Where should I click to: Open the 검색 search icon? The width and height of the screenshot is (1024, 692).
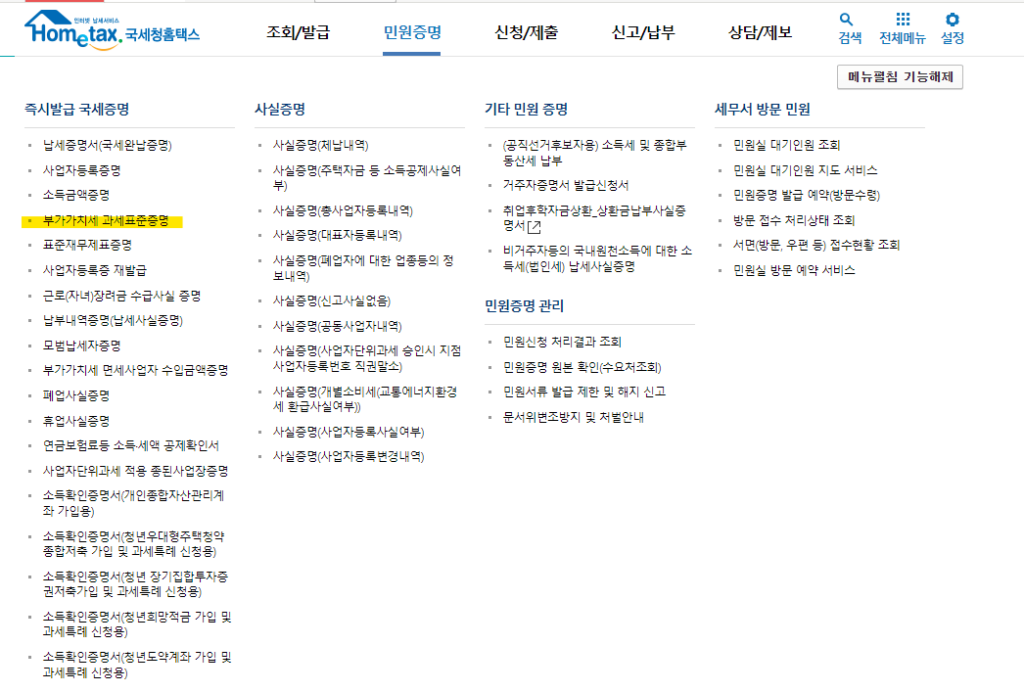tap(846, 20)
